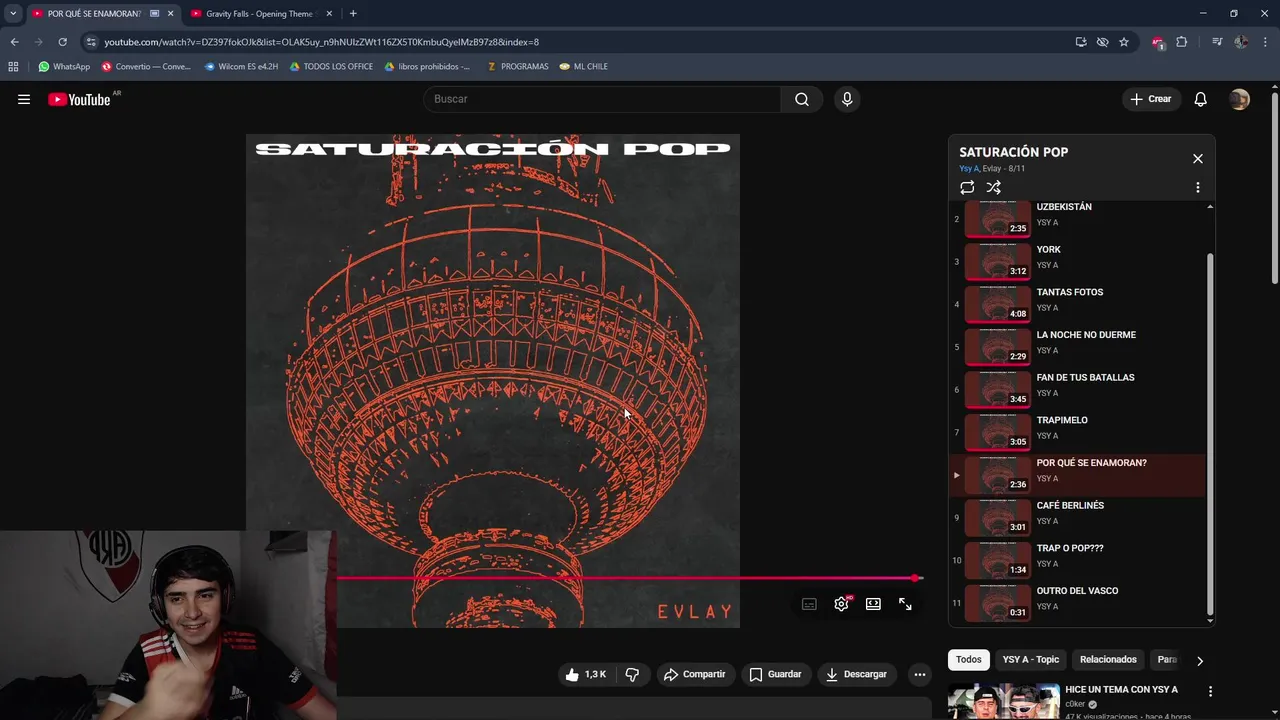Screen dimensions: 1280x720
Task: Open the bookmarks bar apps grid
Action: [13, 67]
